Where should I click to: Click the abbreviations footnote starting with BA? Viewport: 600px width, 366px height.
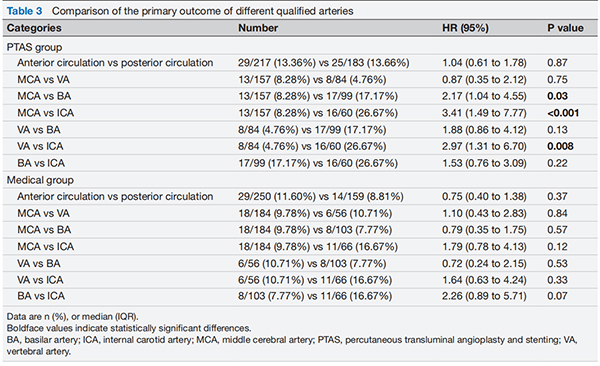(x=292, y=346)
